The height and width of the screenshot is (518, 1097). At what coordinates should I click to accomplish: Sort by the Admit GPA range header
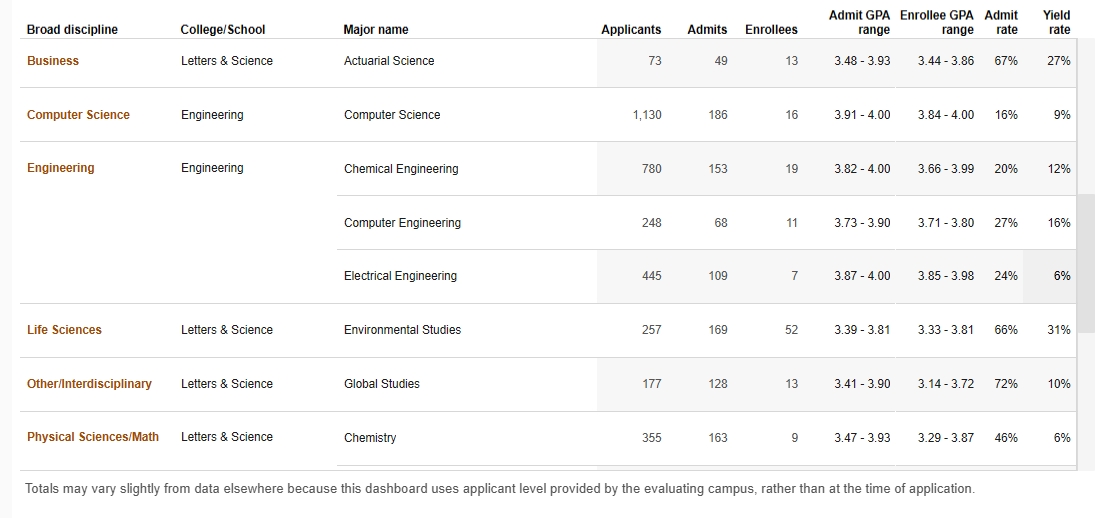859,23
